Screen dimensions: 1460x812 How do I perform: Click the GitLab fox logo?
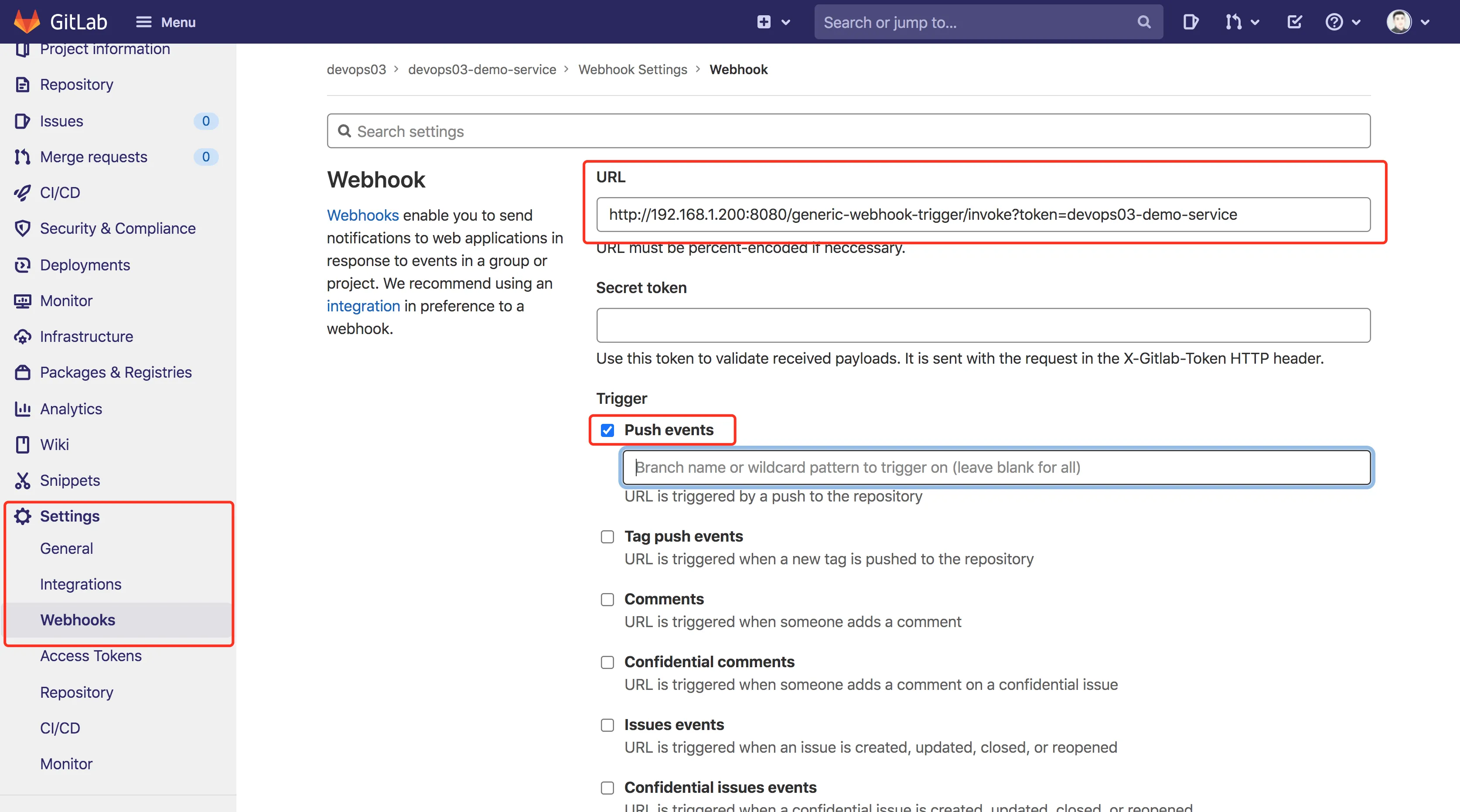[x=27, y=21]
